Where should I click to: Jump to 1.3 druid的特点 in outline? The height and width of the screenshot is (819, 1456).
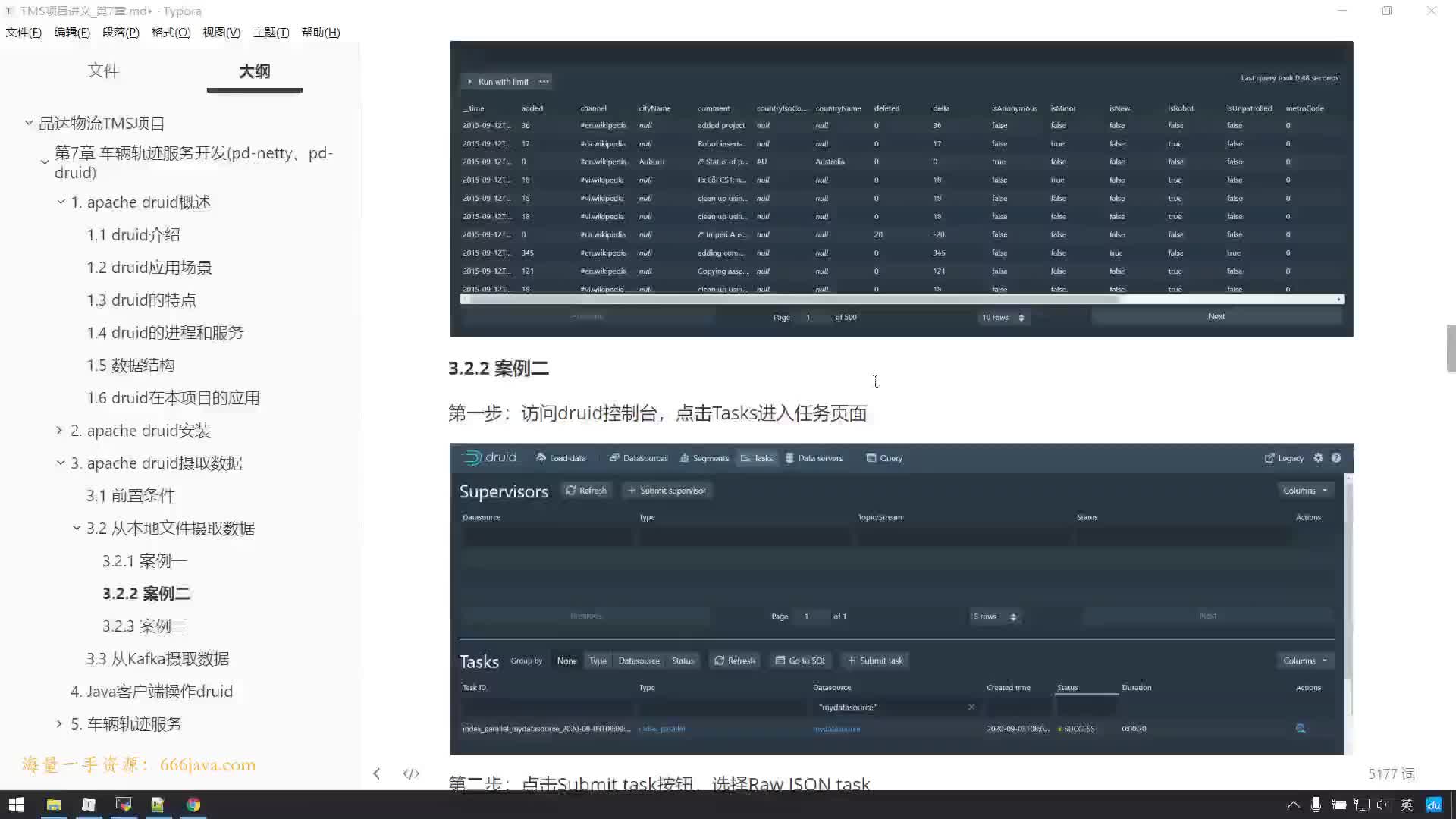[142, 300]
